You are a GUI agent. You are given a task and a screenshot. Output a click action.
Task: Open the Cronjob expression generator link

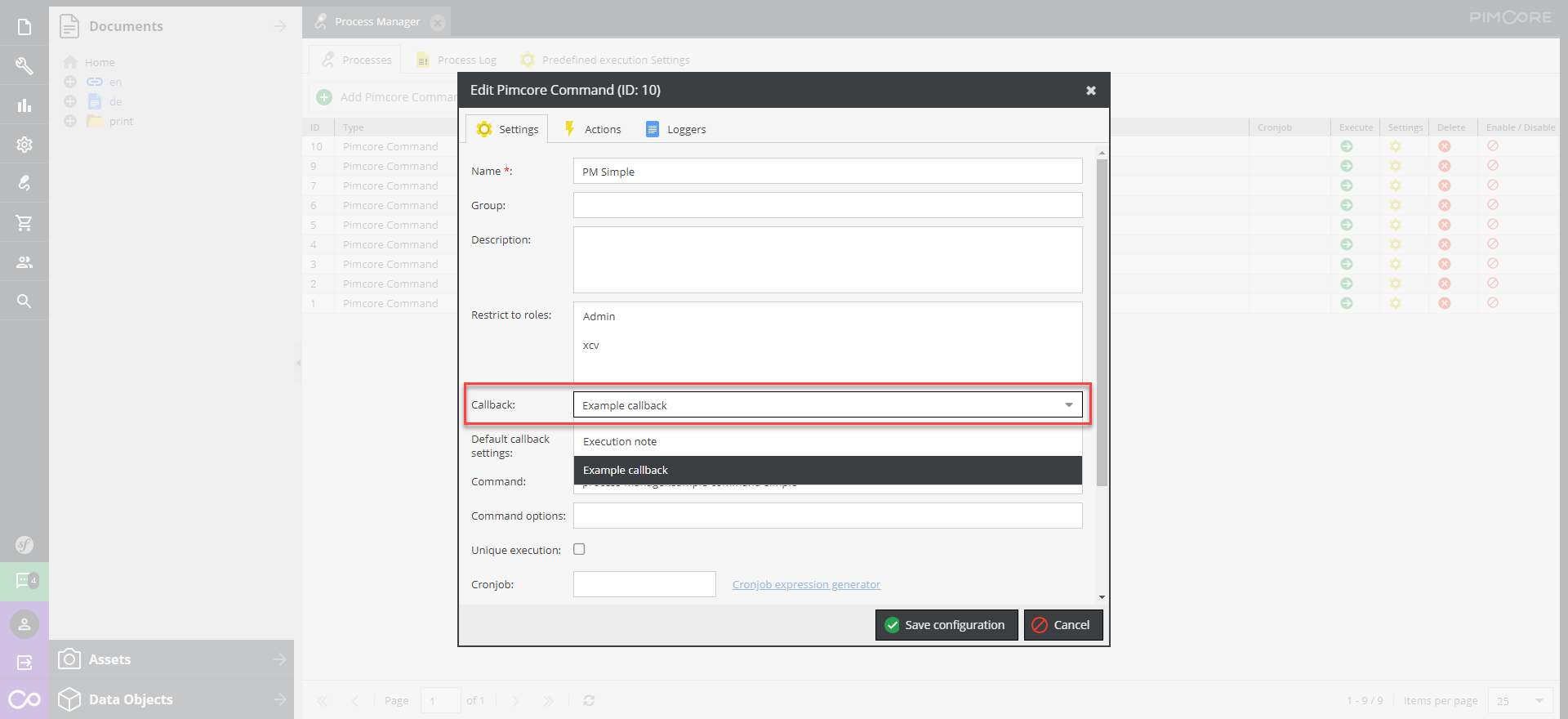pyautogui.click(x=806, y=584)
